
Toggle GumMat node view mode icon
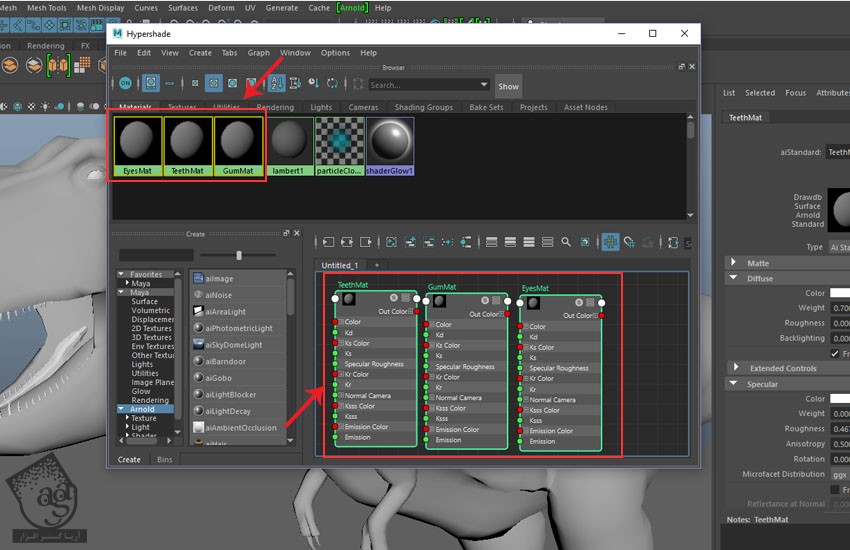tap(496, 300)
